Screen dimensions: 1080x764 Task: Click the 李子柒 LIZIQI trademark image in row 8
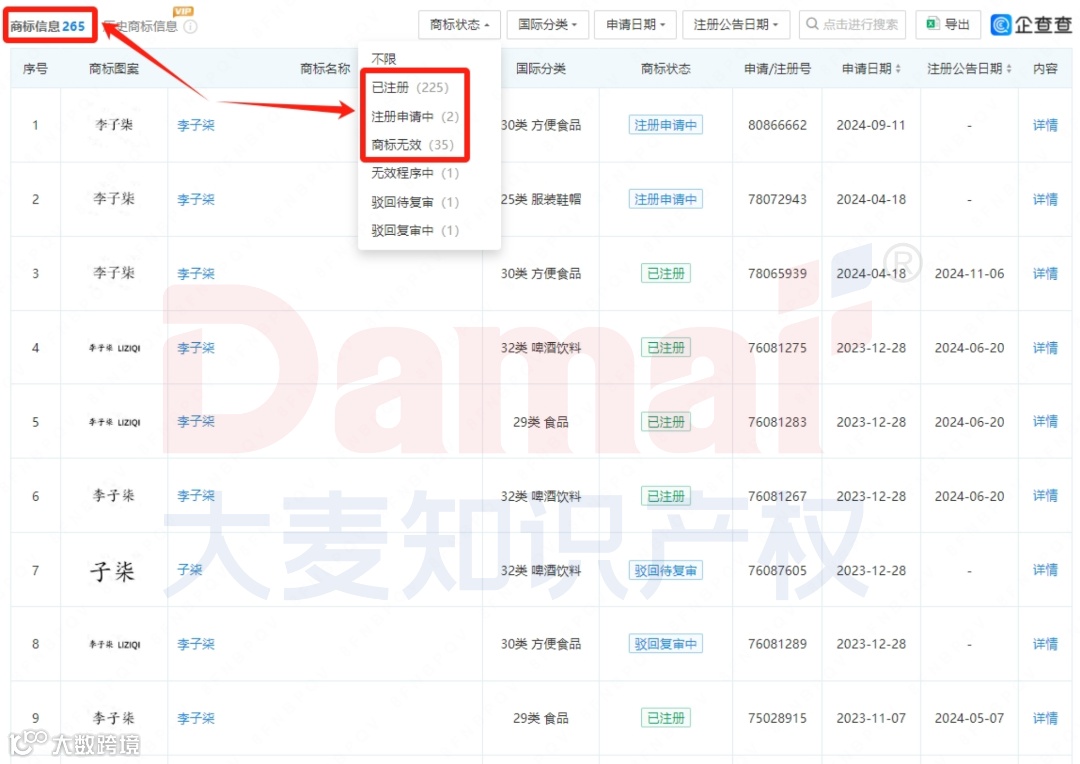pos(114,645)
